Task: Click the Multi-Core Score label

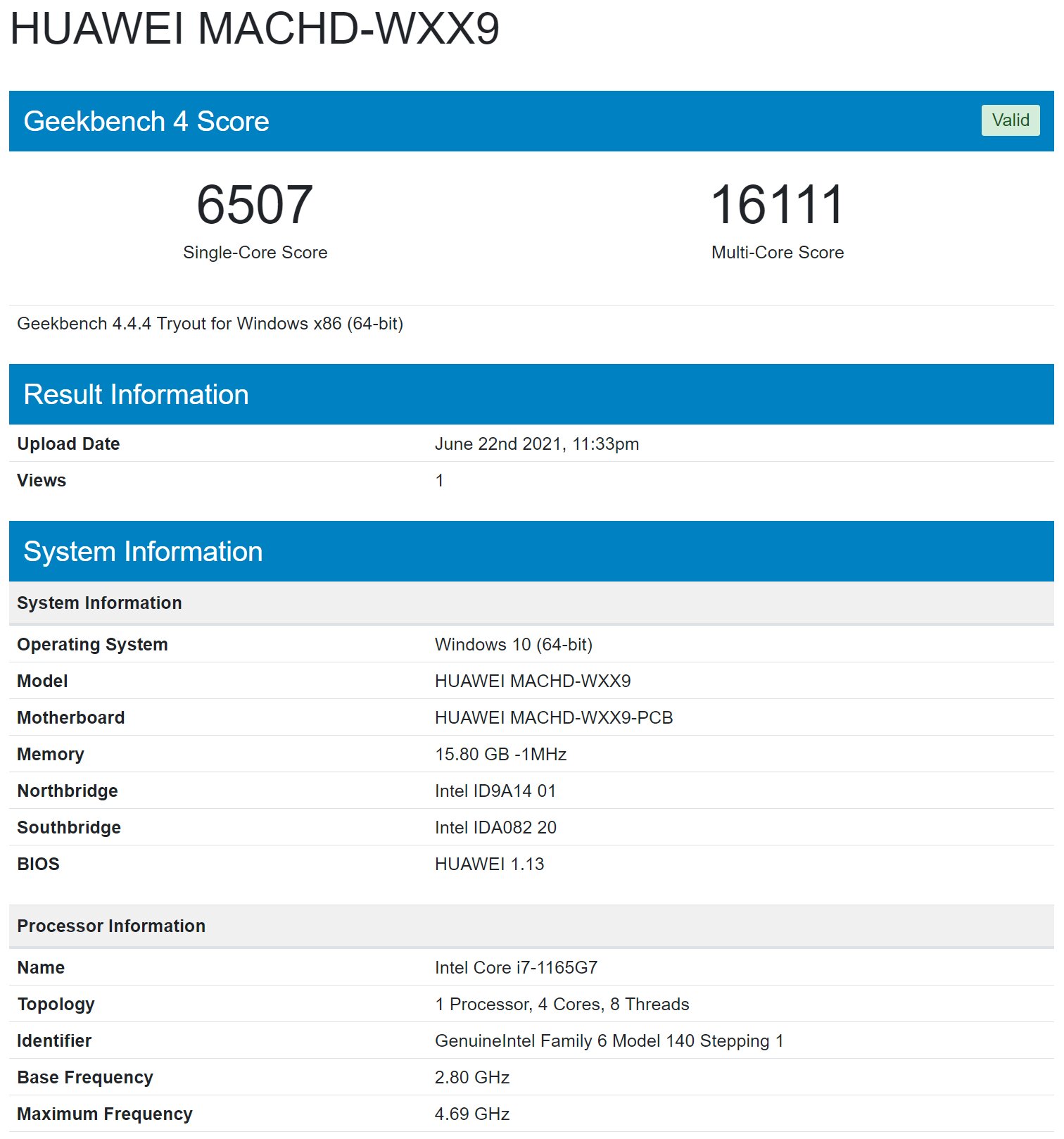Action: tap(777, 253)
